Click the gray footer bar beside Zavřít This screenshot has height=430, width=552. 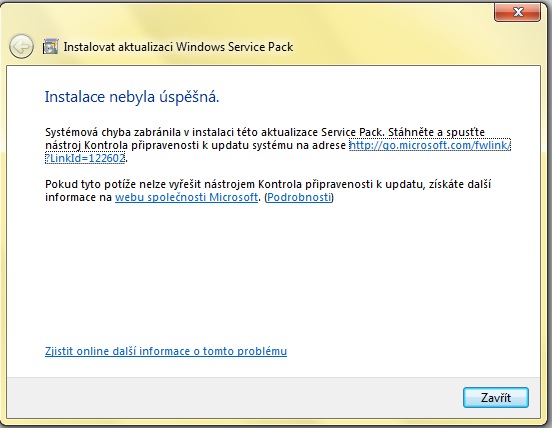[232, 398]
